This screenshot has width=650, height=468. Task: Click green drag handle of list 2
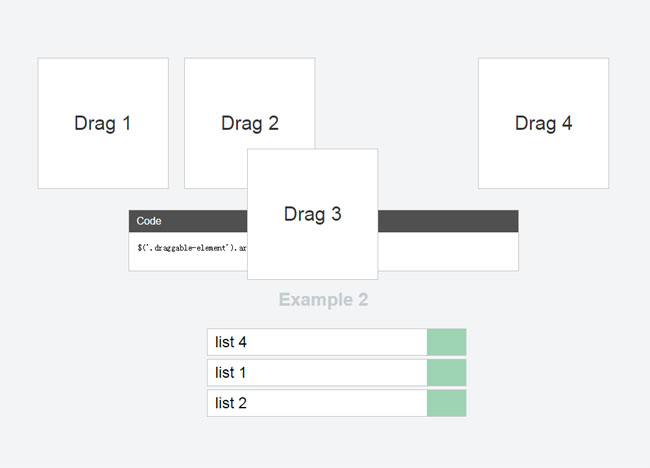446,403
